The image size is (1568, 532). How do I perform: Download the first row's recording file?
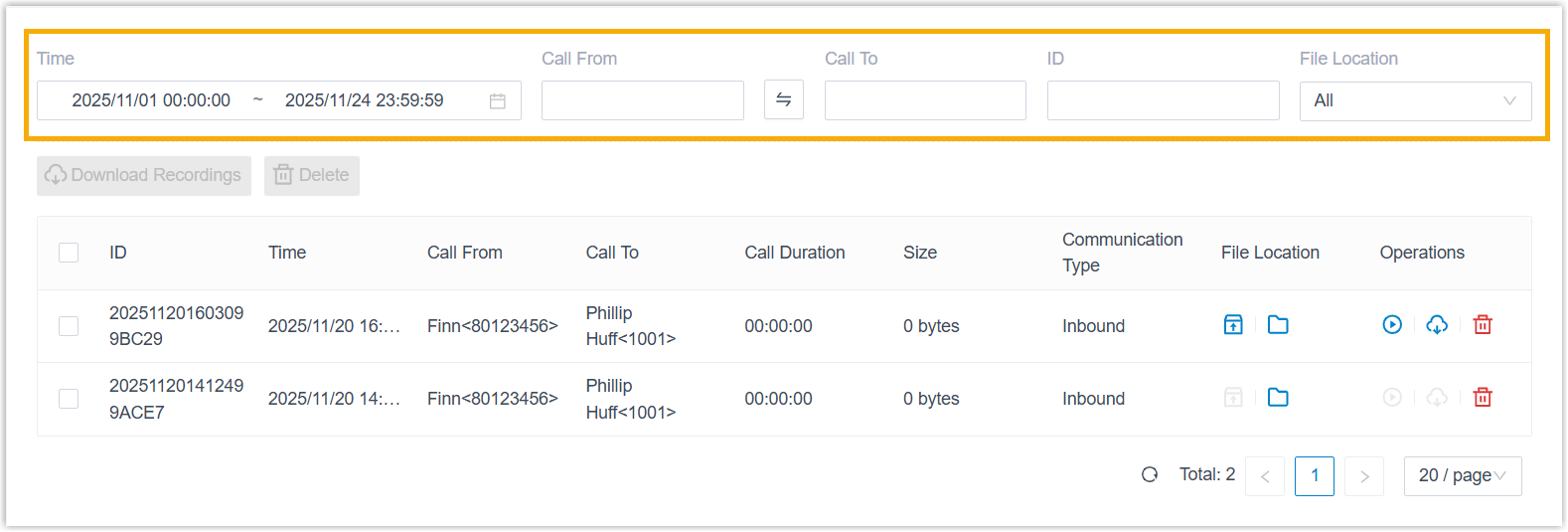pos(1437,325)
